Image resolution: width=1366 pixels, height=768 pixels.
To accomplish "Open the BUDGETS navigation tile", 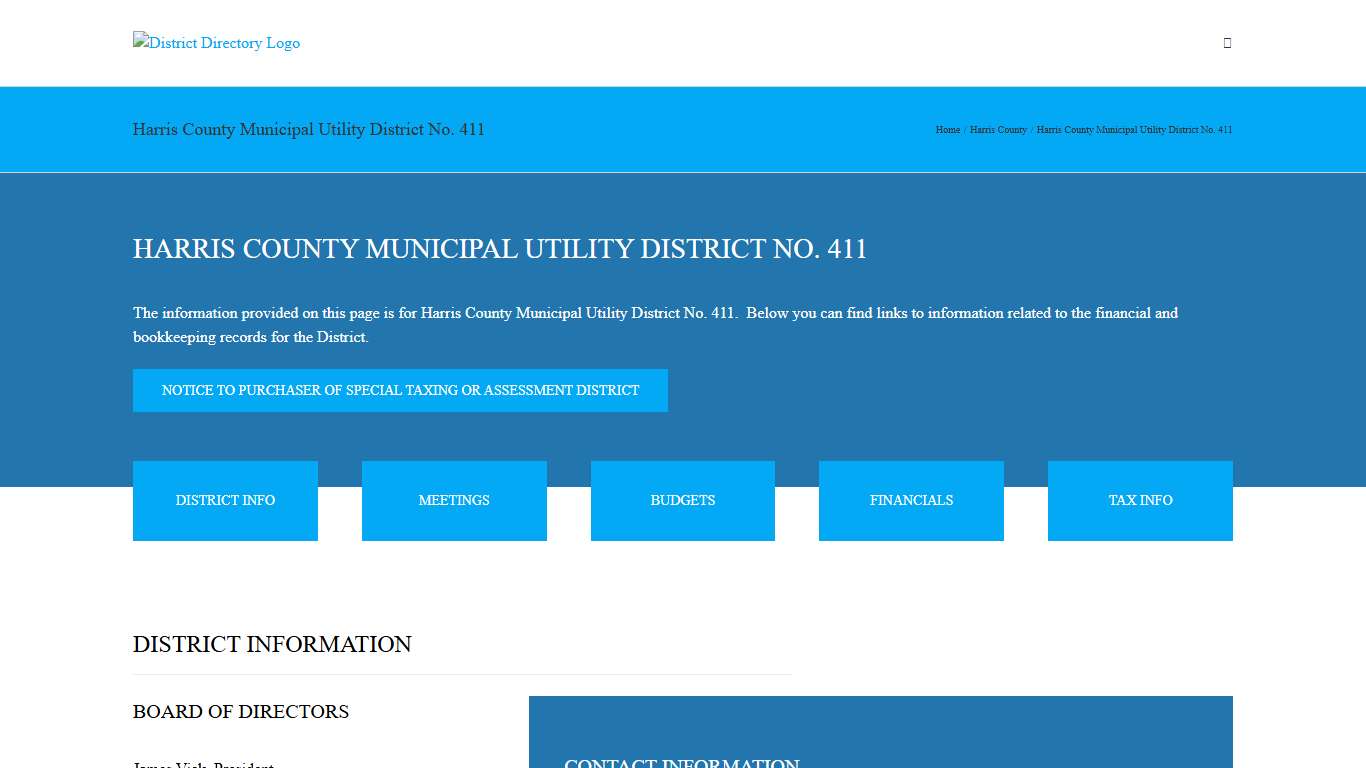I will (682, 500).
